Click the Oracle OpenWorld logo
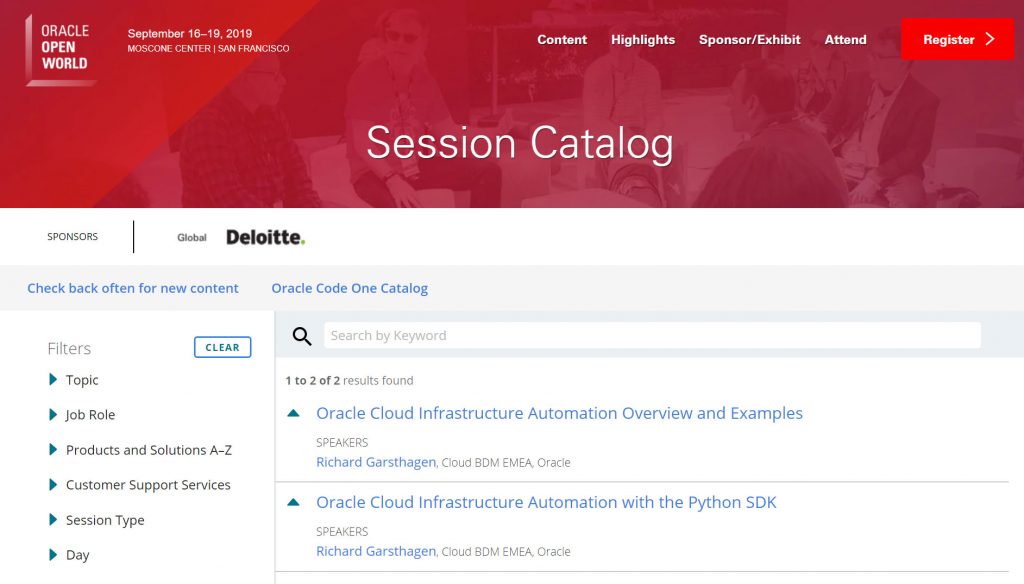1024x584 pixels. 61,50
